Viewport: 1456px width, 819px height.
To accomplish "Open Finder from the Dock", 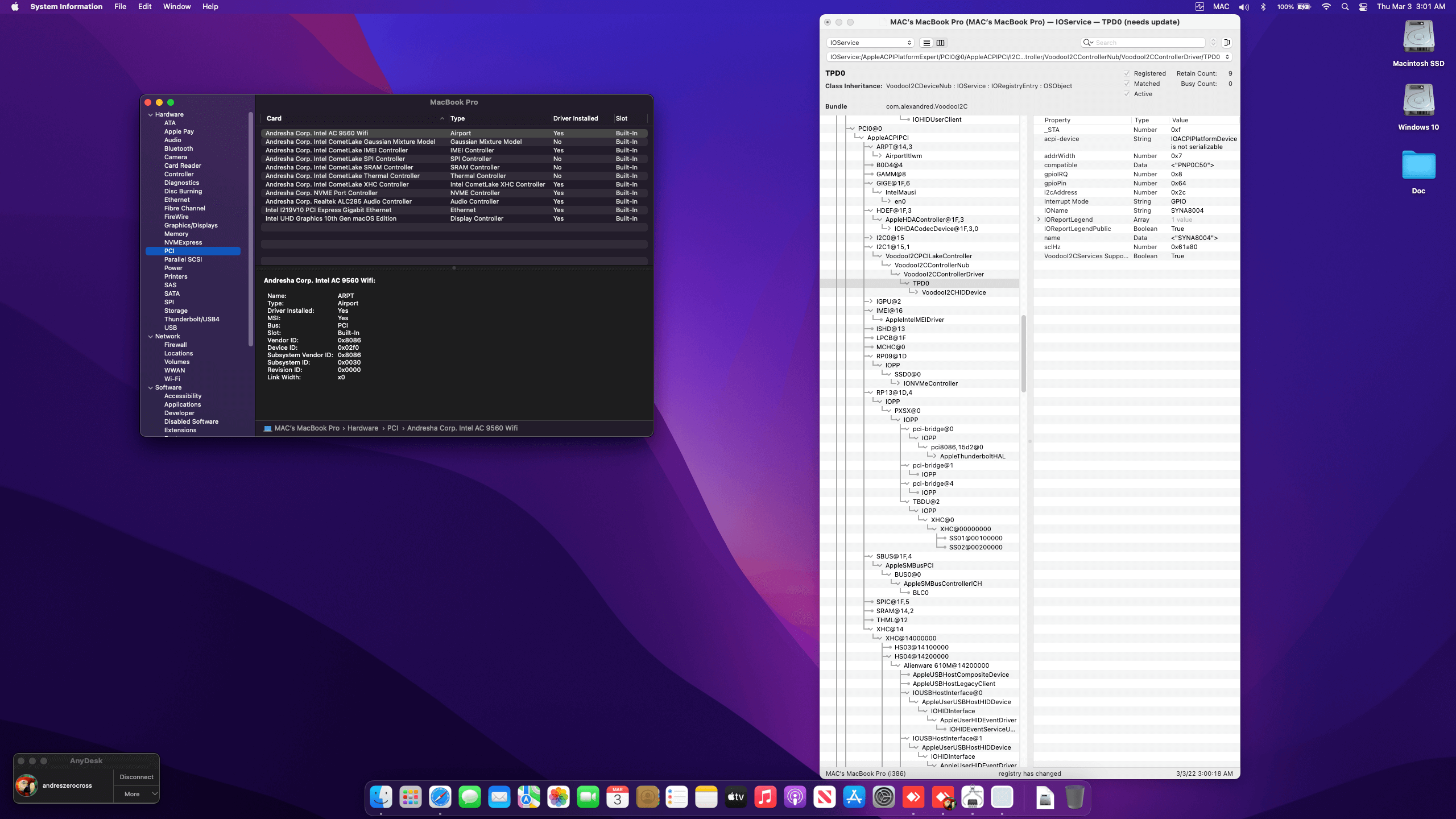I will (x=381, y=797).
